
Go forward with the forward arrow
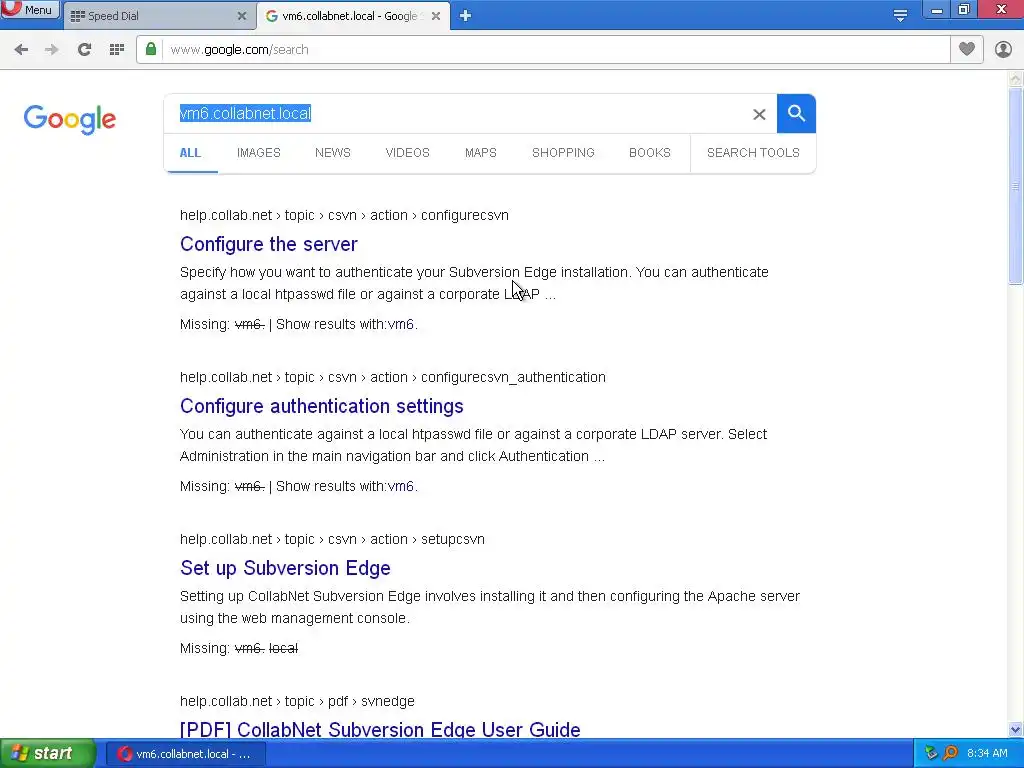pos(52,50)
